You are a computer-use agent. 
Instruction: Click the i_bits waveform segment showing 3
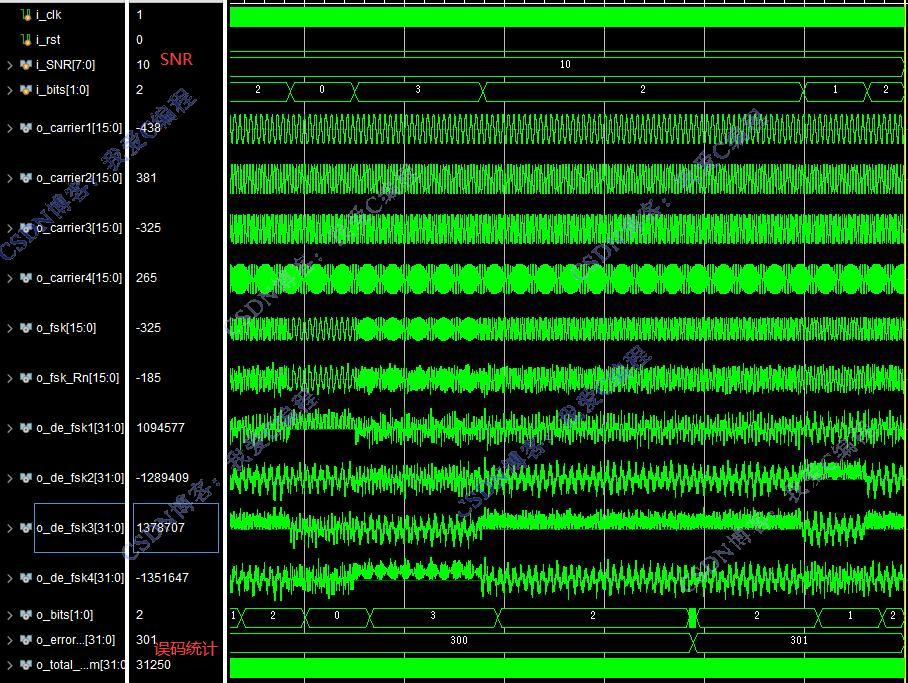pyautogui.click(x=418, y=91)
